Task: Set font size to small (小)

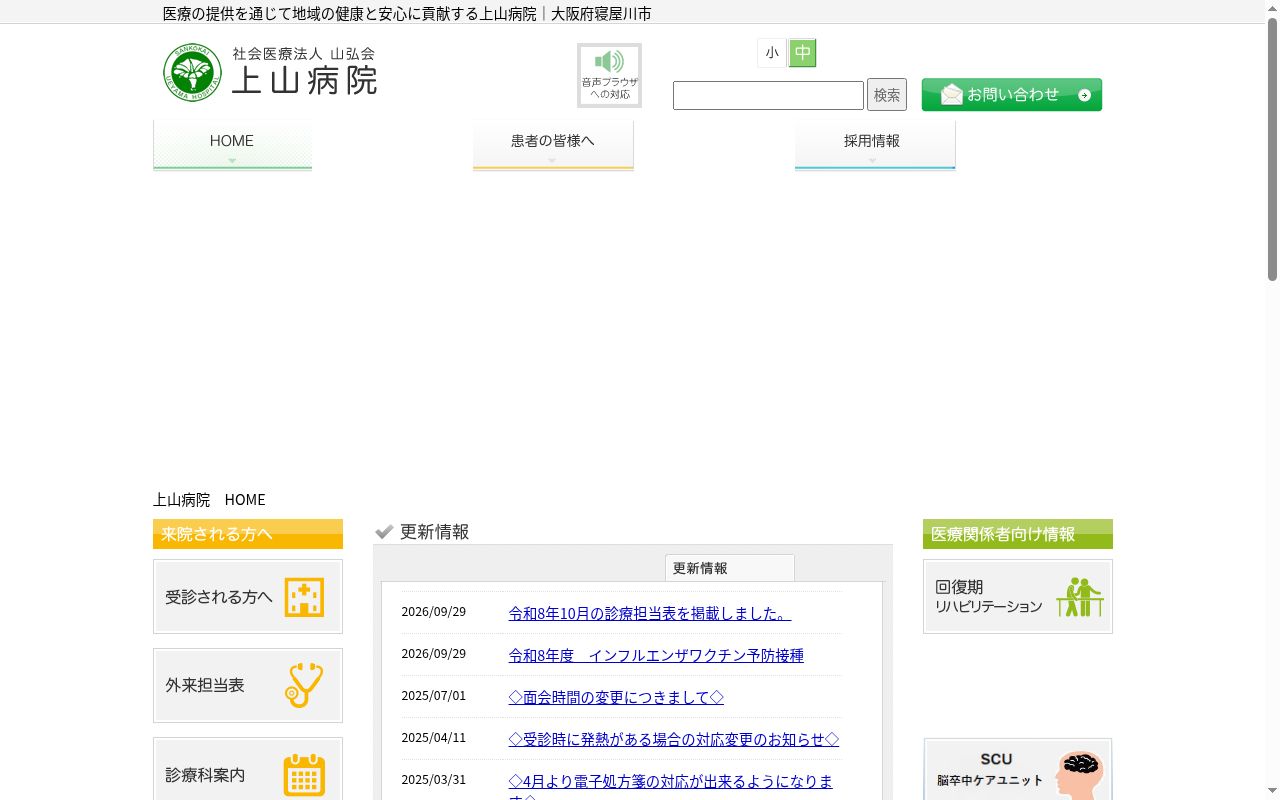Action: point(772,53)
